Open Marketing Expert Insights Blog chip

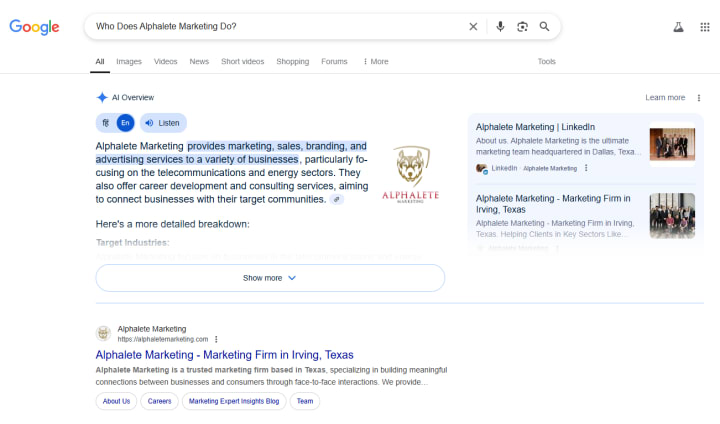coord(234,401)
